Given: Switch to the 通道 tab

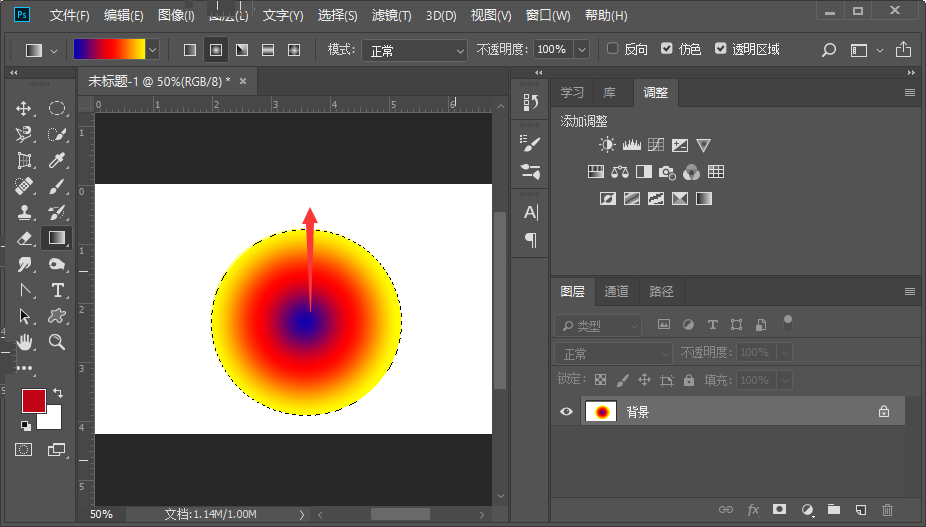Looking at the screenshot, I should tap(616, 291).
